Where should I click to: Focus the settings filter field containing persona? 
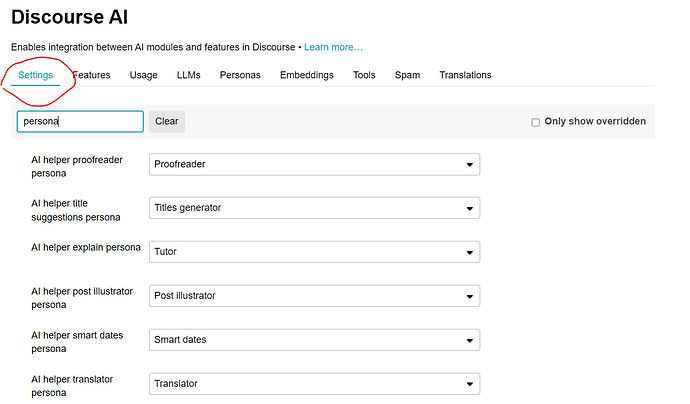(80, 121)
